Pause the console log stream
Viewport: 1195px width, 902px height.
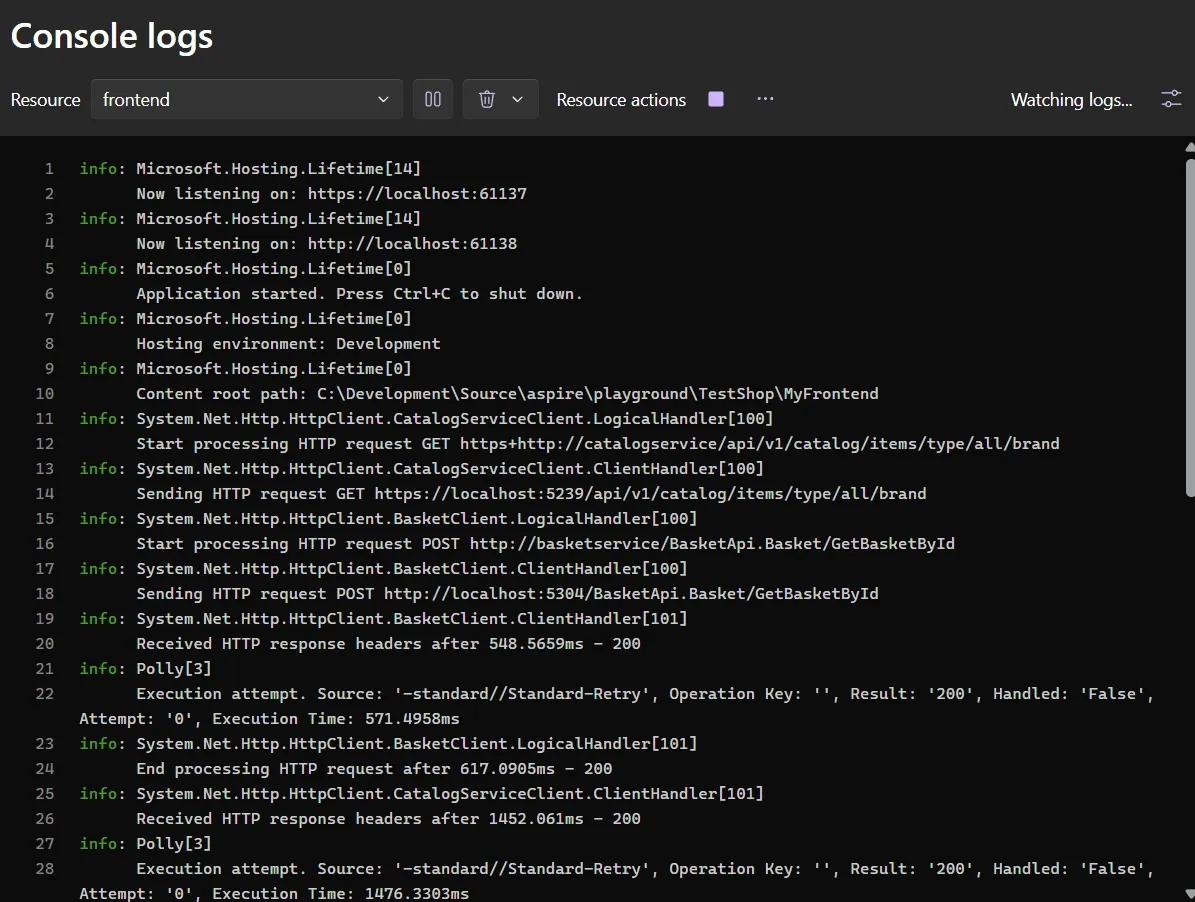click(x=433, y=99)
